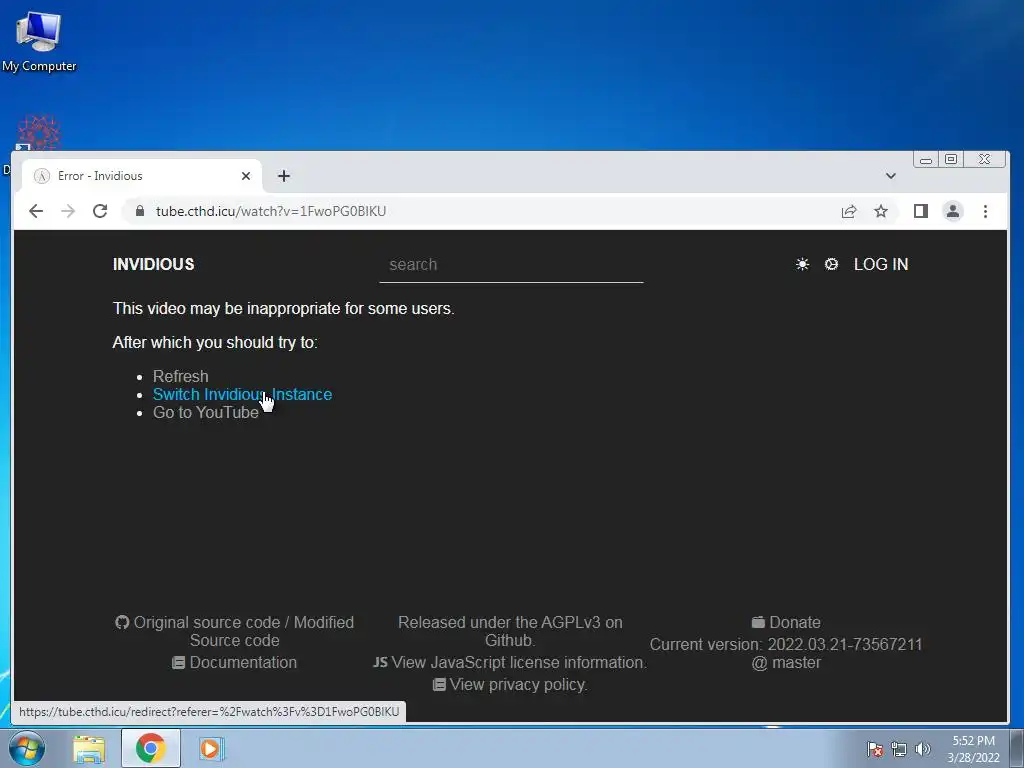Open Chrome side panel icon
This screenshot has width=1024, height=768.
click(921, 211)
